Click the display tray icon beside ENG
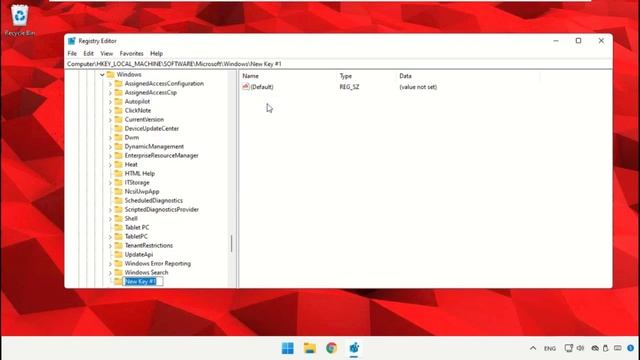The image size is (640, 360). point(569,348)
